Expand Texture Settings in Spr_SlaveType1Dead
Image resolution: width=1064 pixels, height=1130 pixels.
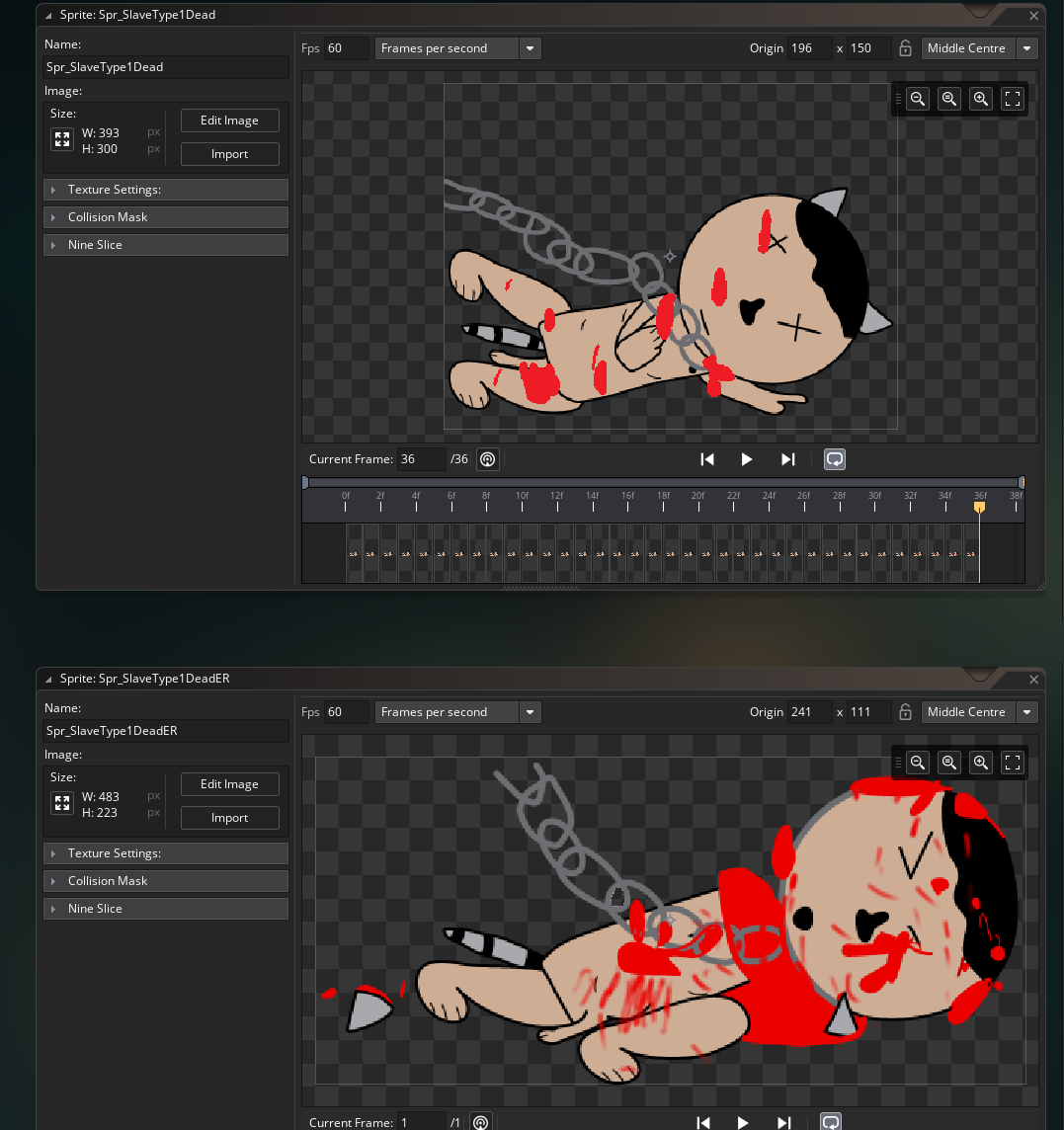(166, 190)
